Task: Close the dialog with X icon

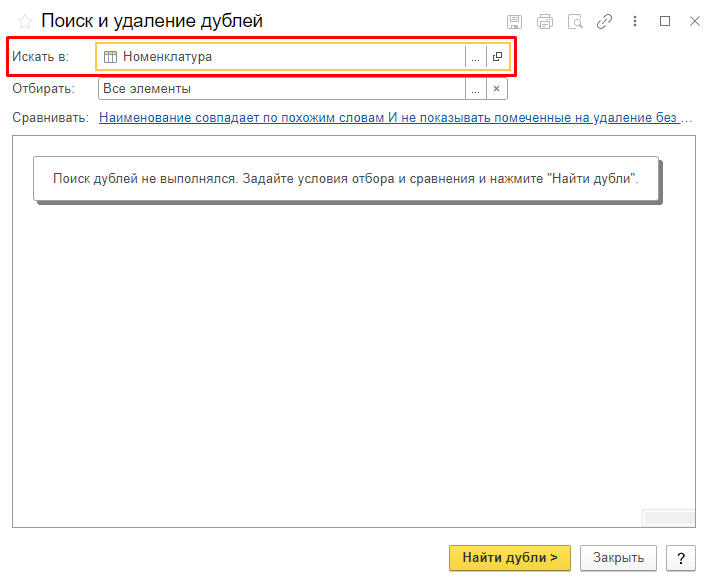Action: [x=695, y=21]
